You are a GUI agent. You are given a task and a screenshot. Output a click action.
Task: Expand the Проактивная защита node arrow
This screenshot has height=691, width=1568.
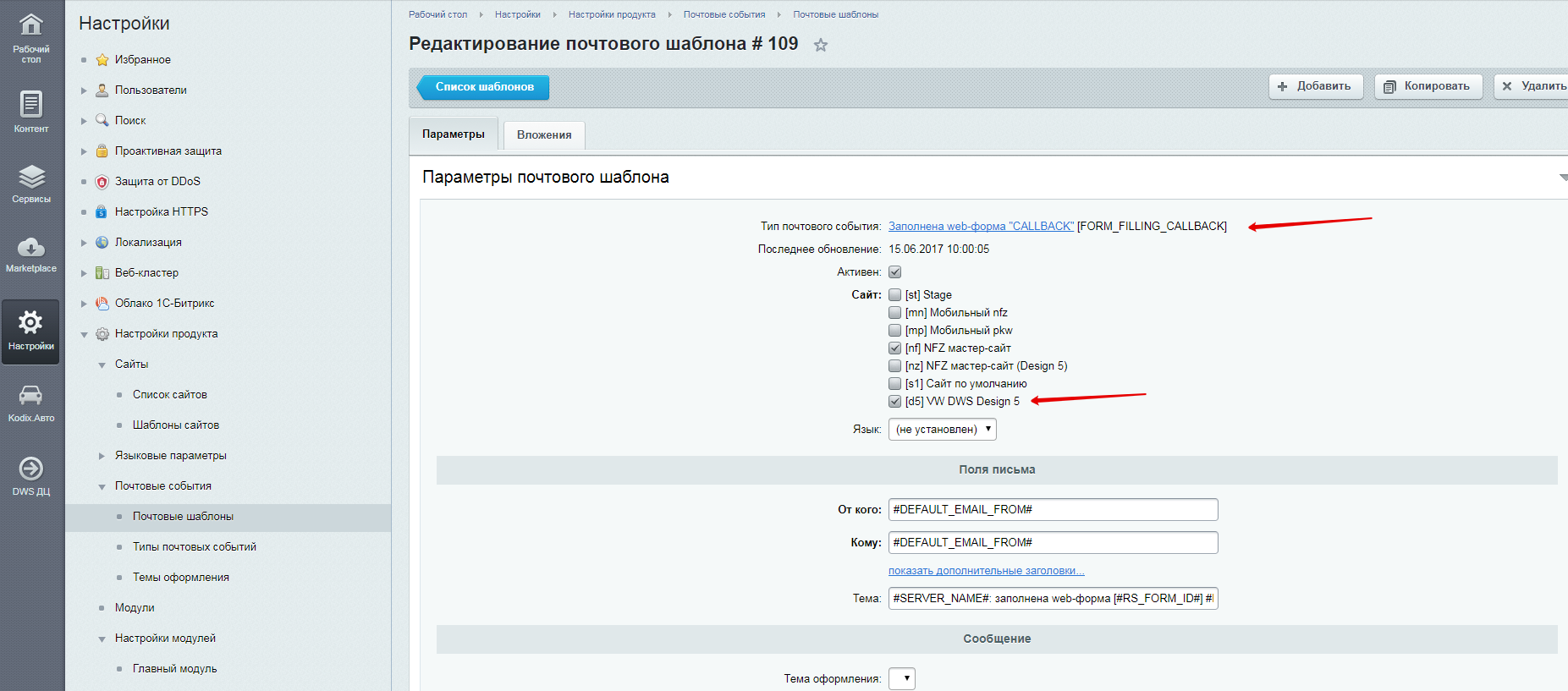84,151
